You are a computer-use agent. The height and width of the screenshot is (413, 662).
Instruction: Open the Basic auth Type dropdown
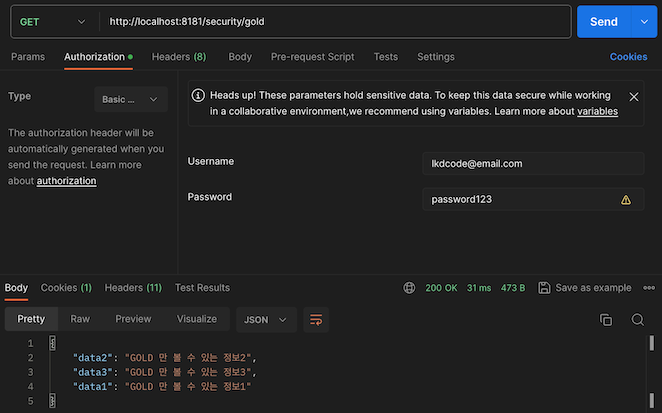tap(131, 100)
